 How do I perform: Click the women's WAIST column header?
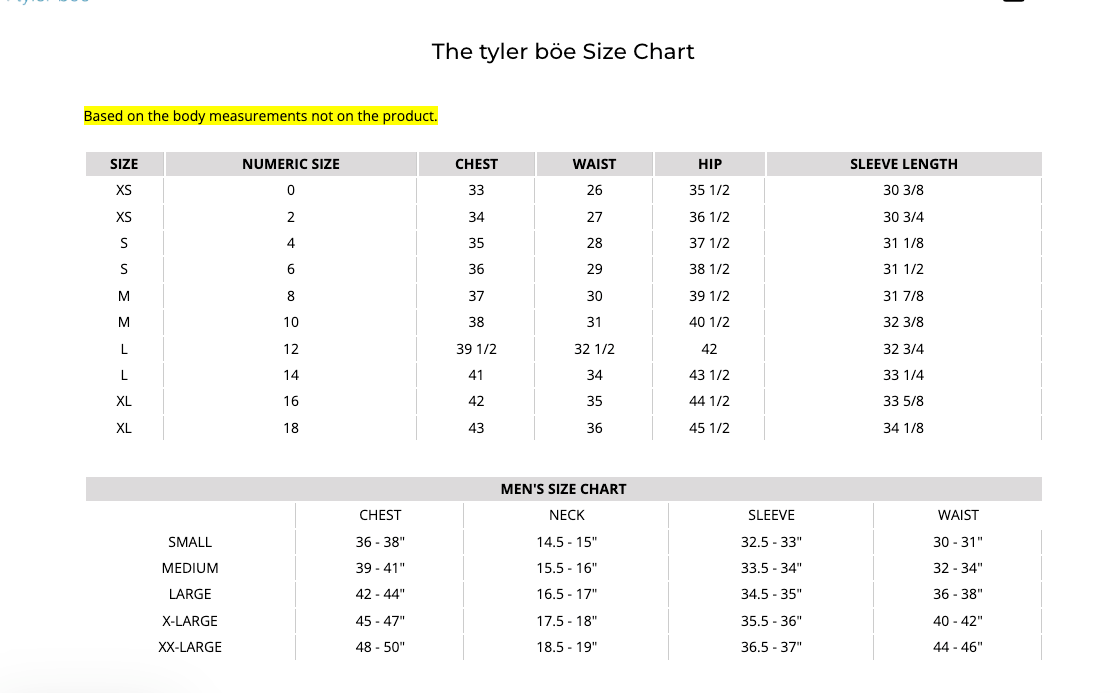click(x=594, y=164)
